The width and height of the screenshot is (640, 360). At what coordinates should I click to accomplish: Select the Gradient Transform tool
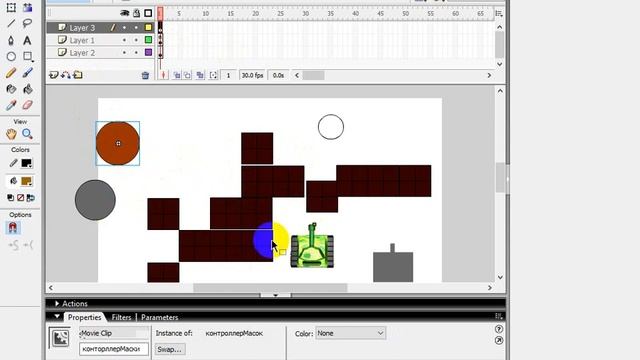click(x=27, y=7)
